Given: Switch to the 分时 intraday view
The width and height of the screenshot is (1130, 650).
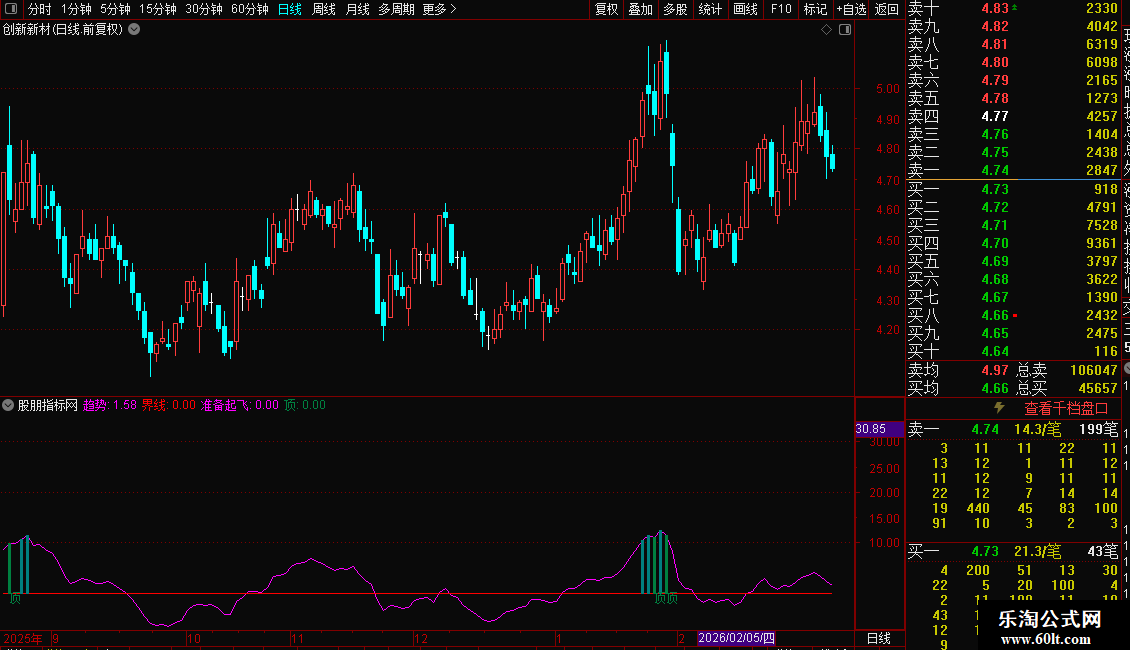Looking at the screenshot, I should [39, 9].
